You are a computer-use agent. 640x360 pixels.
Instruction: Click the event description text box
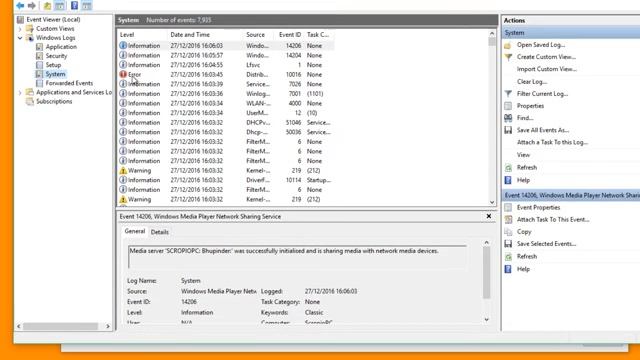[x=297, y=257]
